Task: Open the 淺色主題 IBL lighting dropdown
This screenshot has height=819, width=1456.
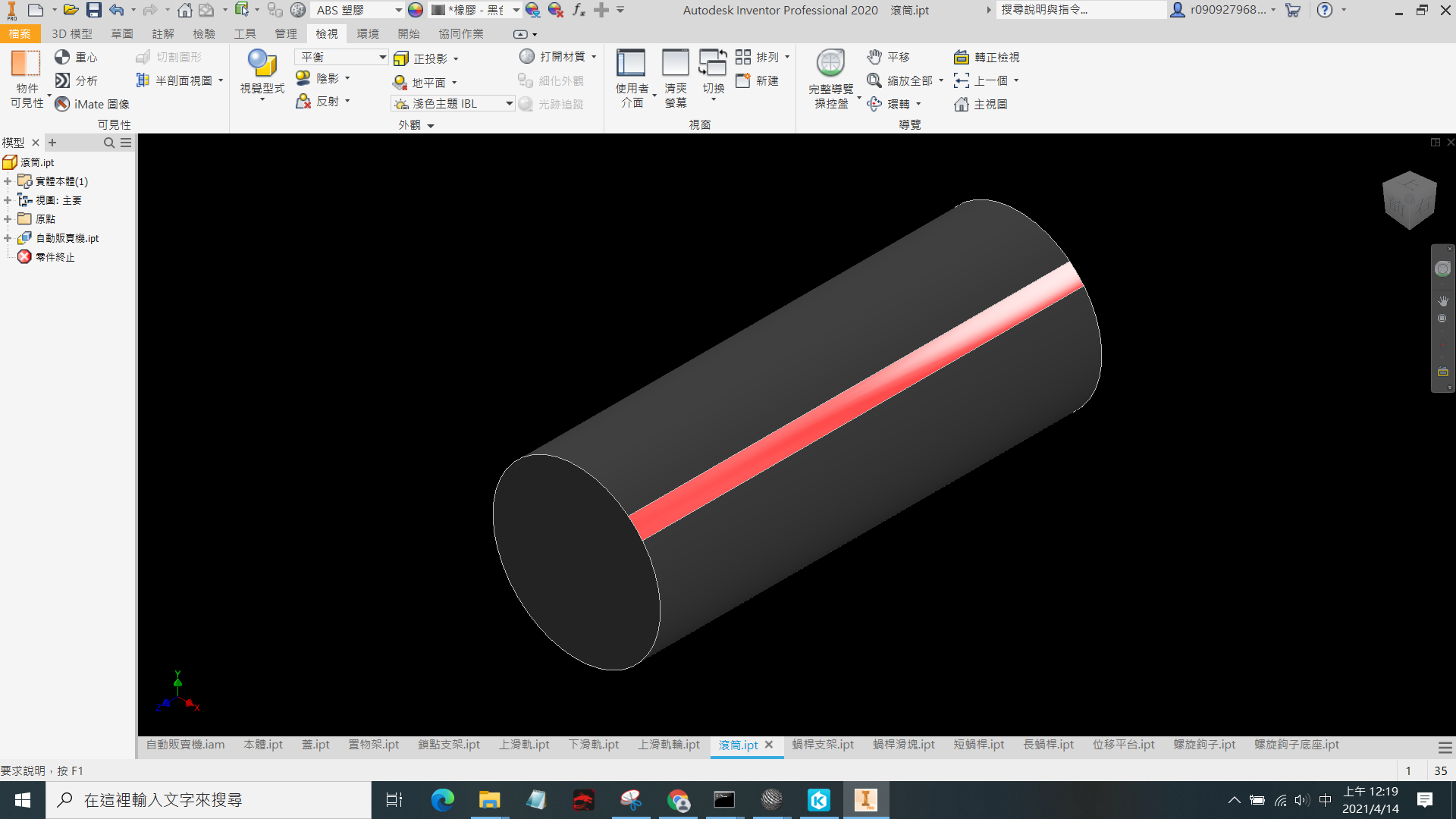Action: click(453, 104)
